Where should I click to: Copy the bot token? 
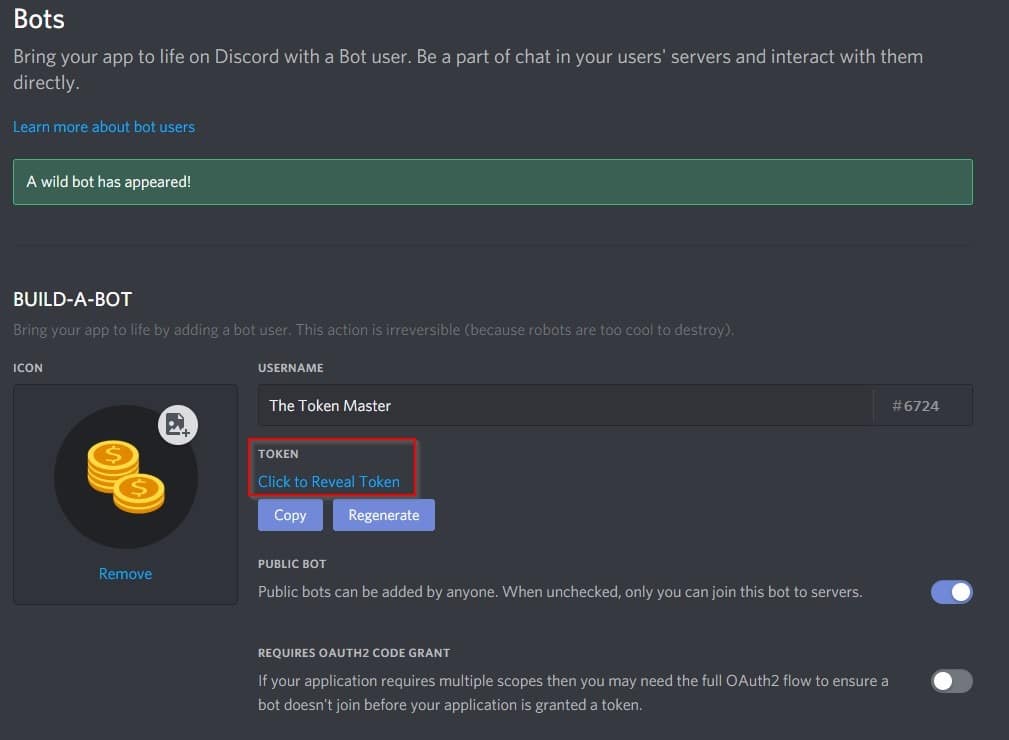coord(290,515)
